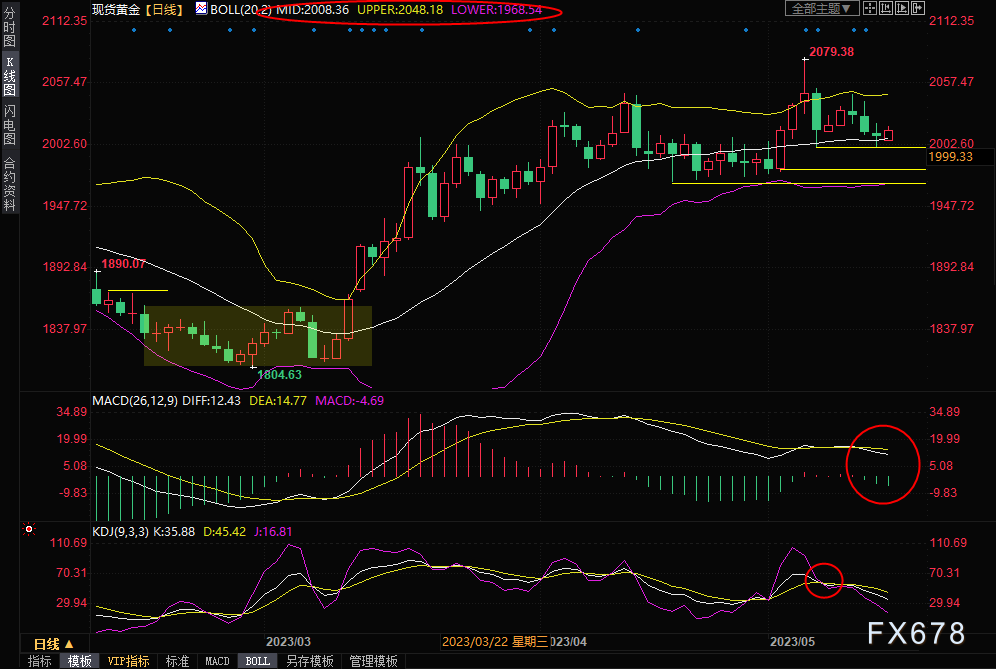Click the red KDJ settings icon
996x669 pixels.
(x=29, y=529)
